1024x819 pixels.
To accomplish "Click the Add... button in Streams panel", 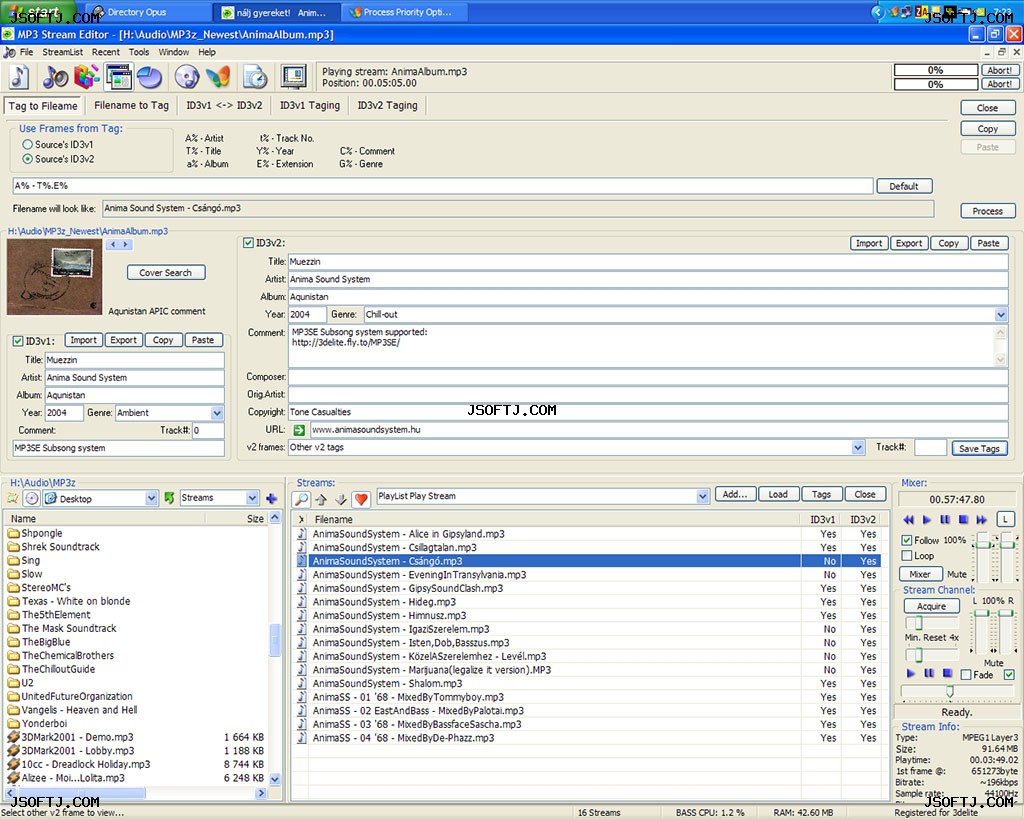I will pyautogui.click(x=735, y=494).
